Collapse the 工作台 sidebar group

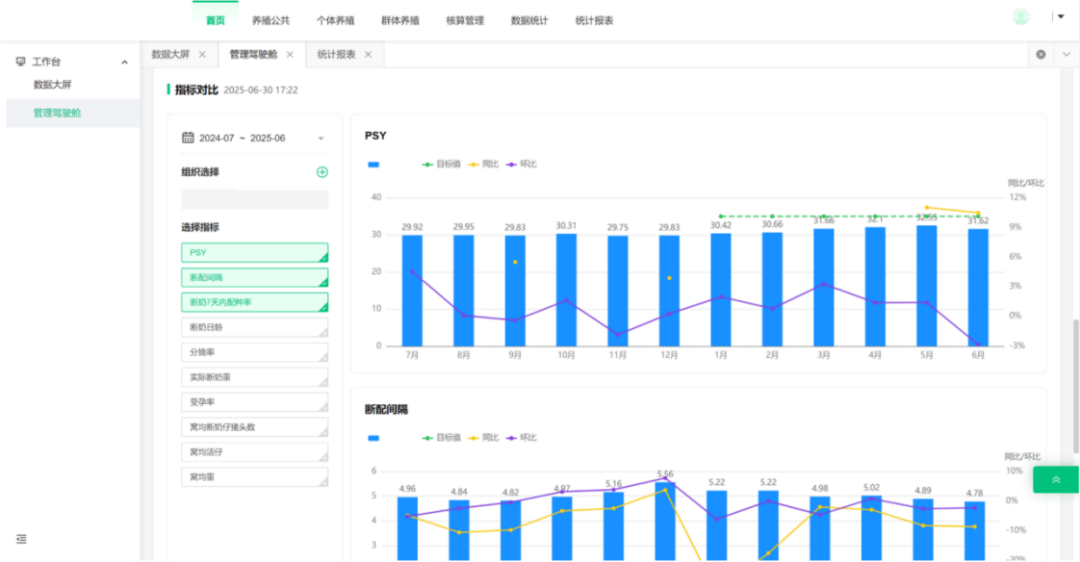tap(124, 63)
